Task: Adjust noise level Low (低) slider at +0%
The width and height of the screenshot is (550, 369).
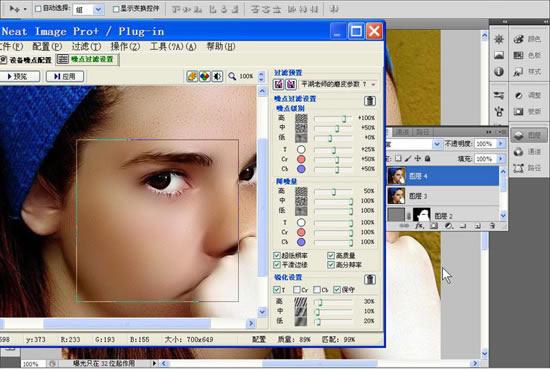Action: coord(330,138)
